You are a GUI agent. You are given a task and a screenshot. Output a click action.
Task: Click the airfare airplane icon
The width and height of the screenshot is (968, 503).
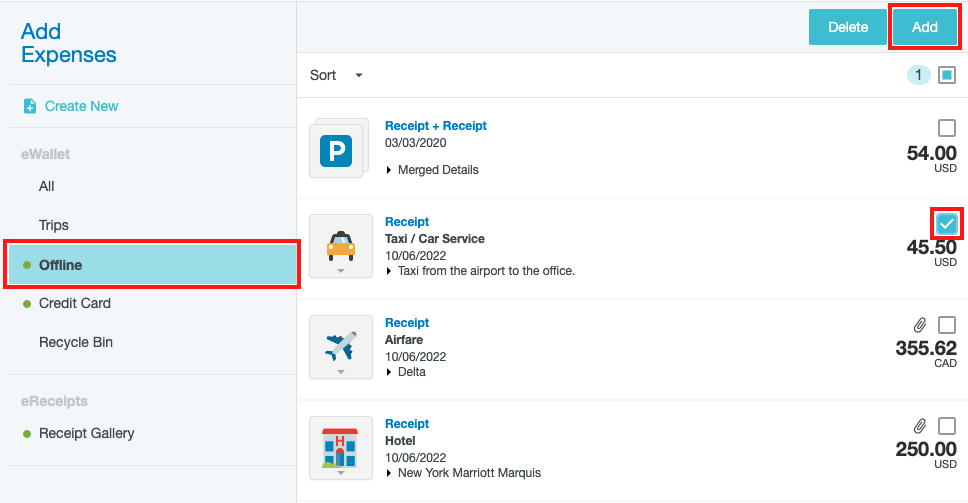pos(340,346)
